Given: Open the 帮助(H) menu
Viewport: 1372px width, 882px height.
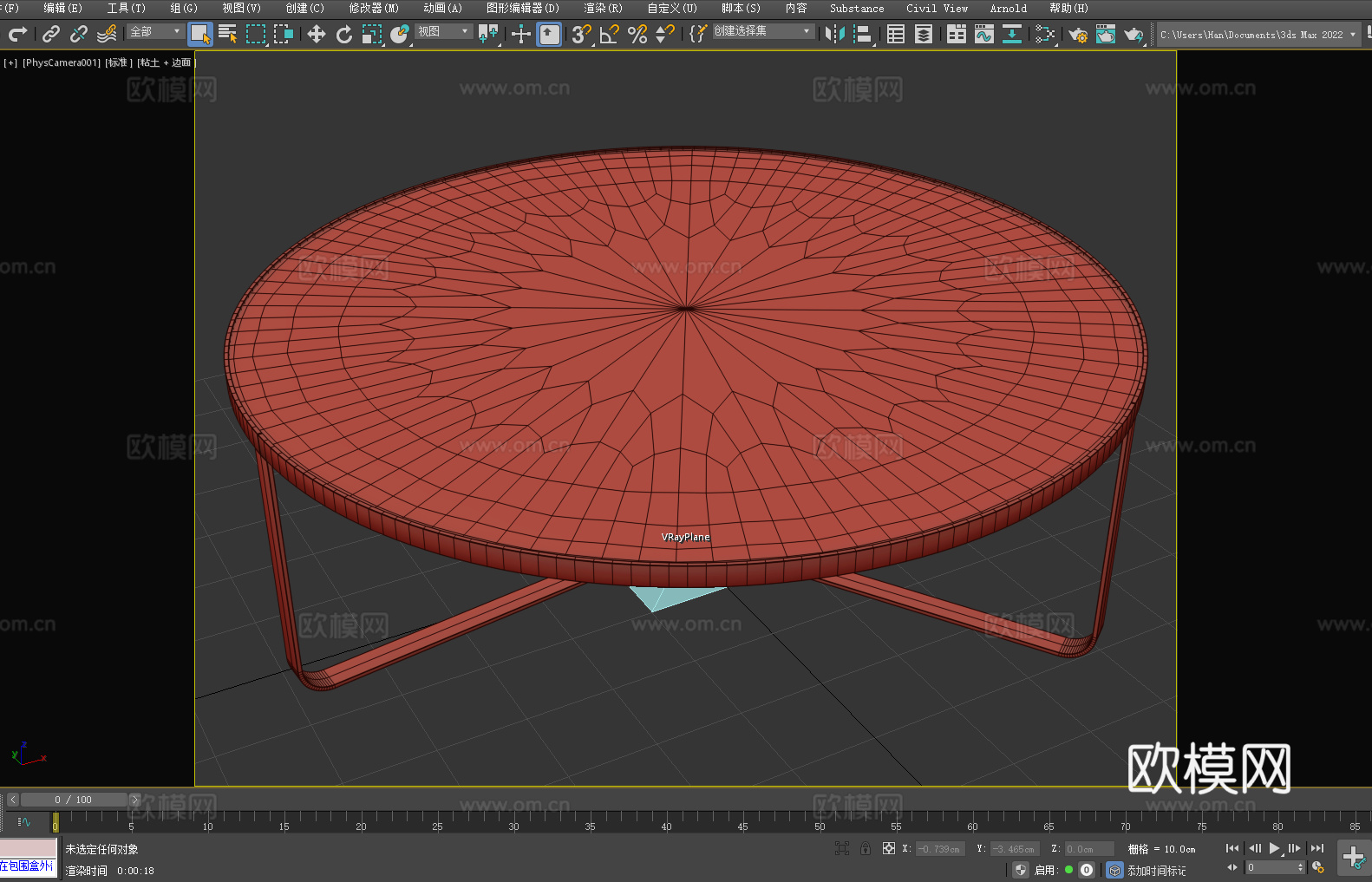Looking at the screenshot, I should point(1068,8).
